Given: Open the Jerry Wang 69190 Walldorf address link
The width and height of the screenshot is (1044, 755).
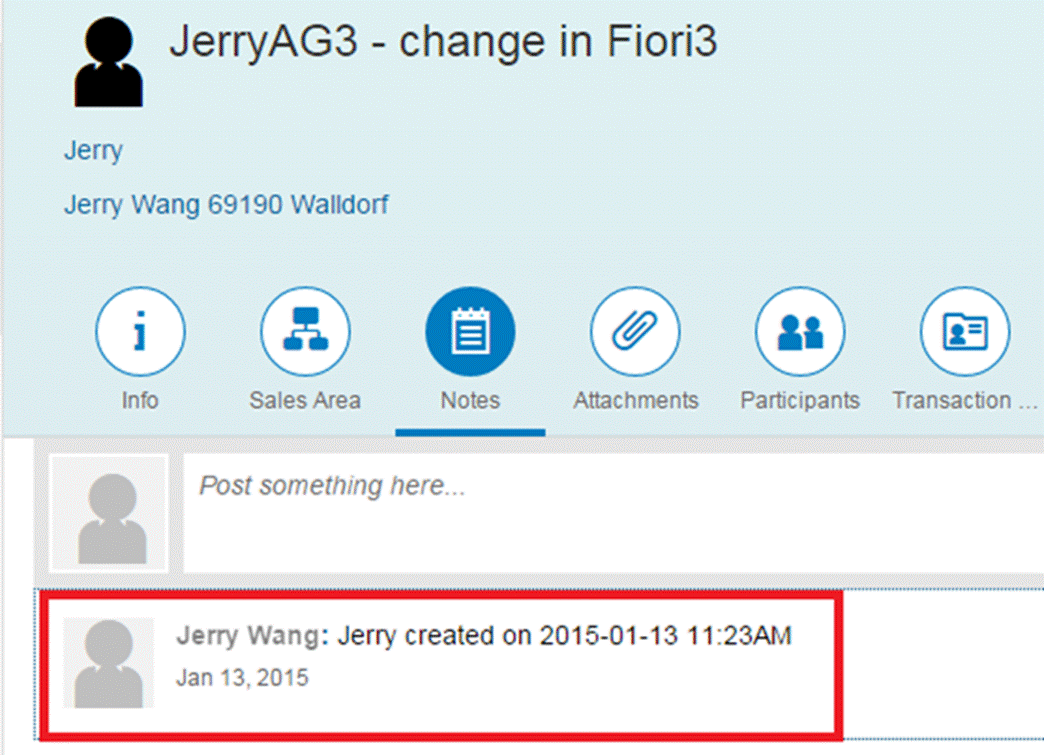Looking at the screenshot, I should [x=226, y=205].
